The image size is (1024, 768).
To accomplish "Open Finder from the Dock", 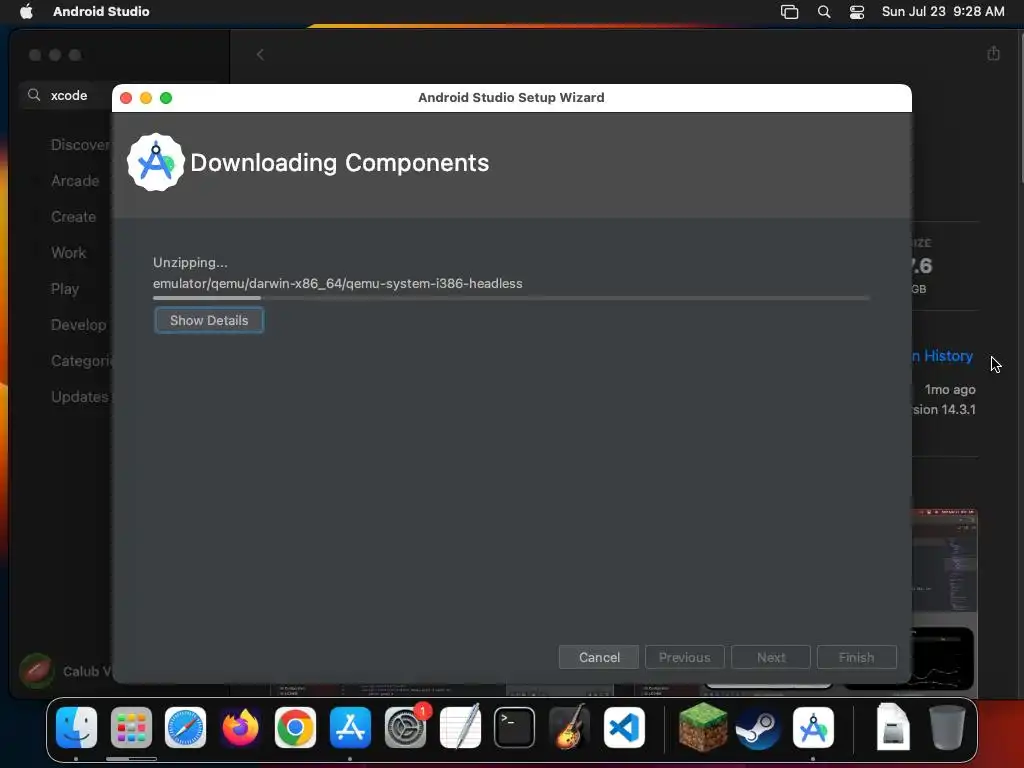I will tap(76, 728).
